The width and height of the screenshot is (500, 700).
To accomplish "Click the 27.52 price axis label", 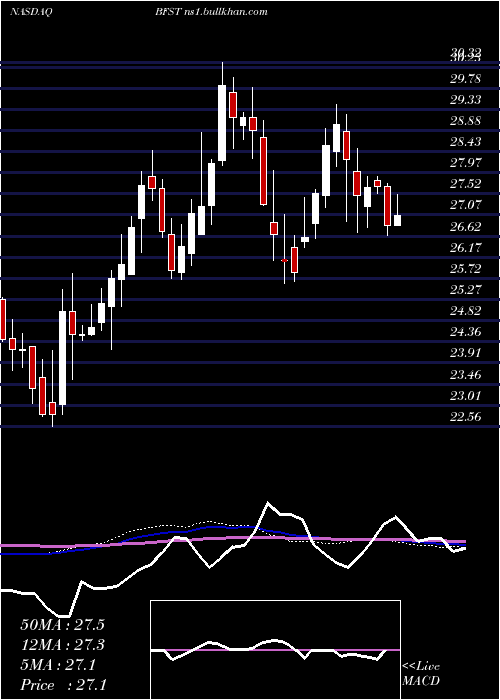I will coord(466,184).
